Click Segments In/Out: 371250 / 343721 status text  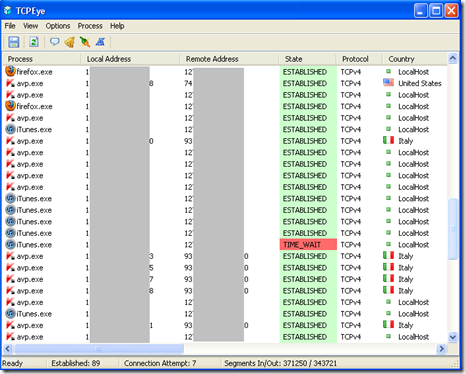coord(280,363)
